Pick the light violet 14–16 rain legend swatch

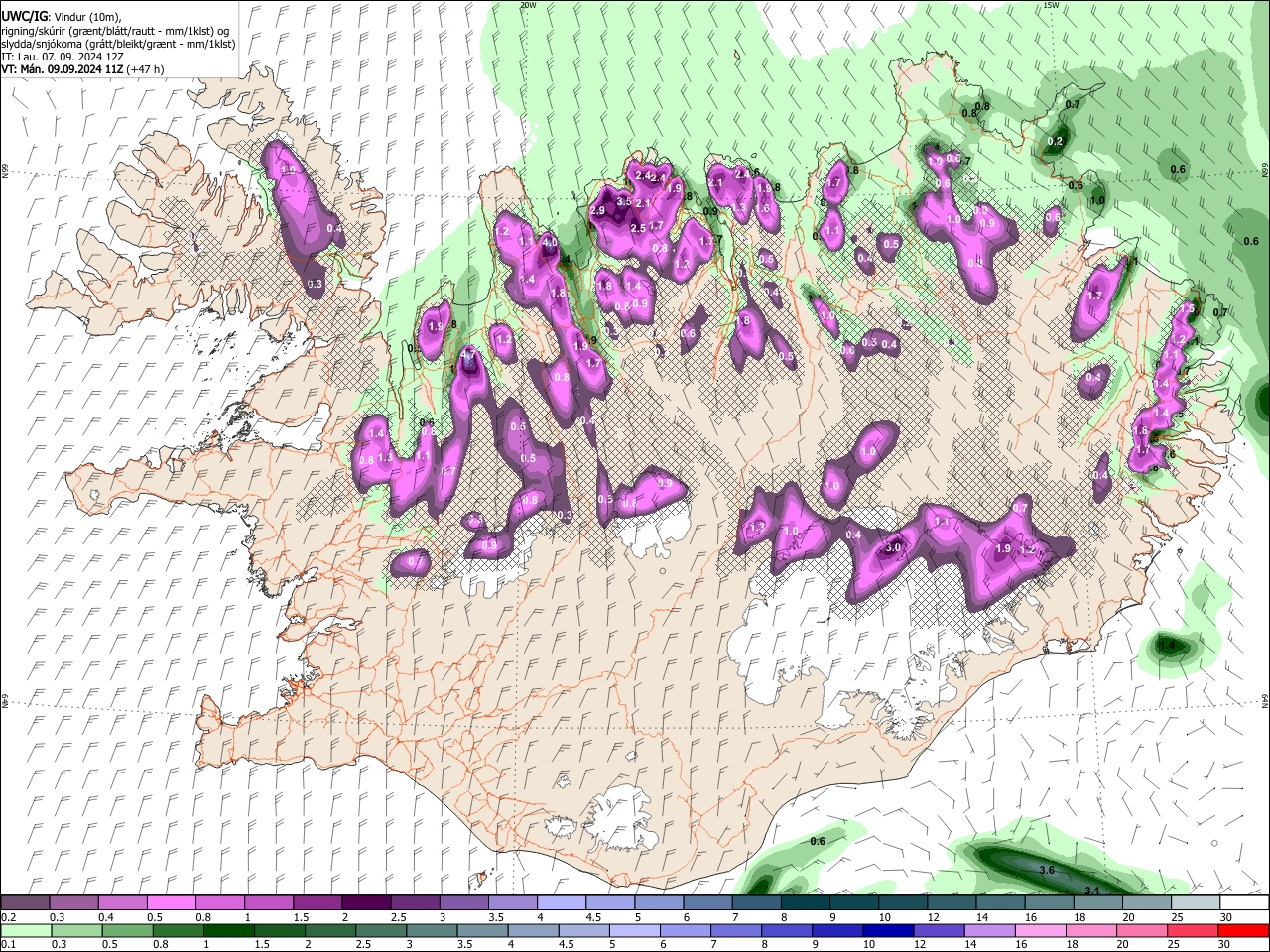coord(990,930)
